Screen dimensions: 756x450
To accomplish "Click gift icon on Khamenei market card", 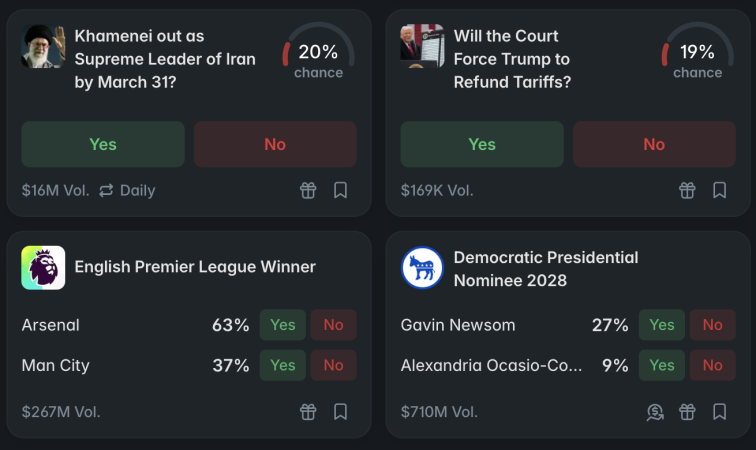I will pos(308,190).
